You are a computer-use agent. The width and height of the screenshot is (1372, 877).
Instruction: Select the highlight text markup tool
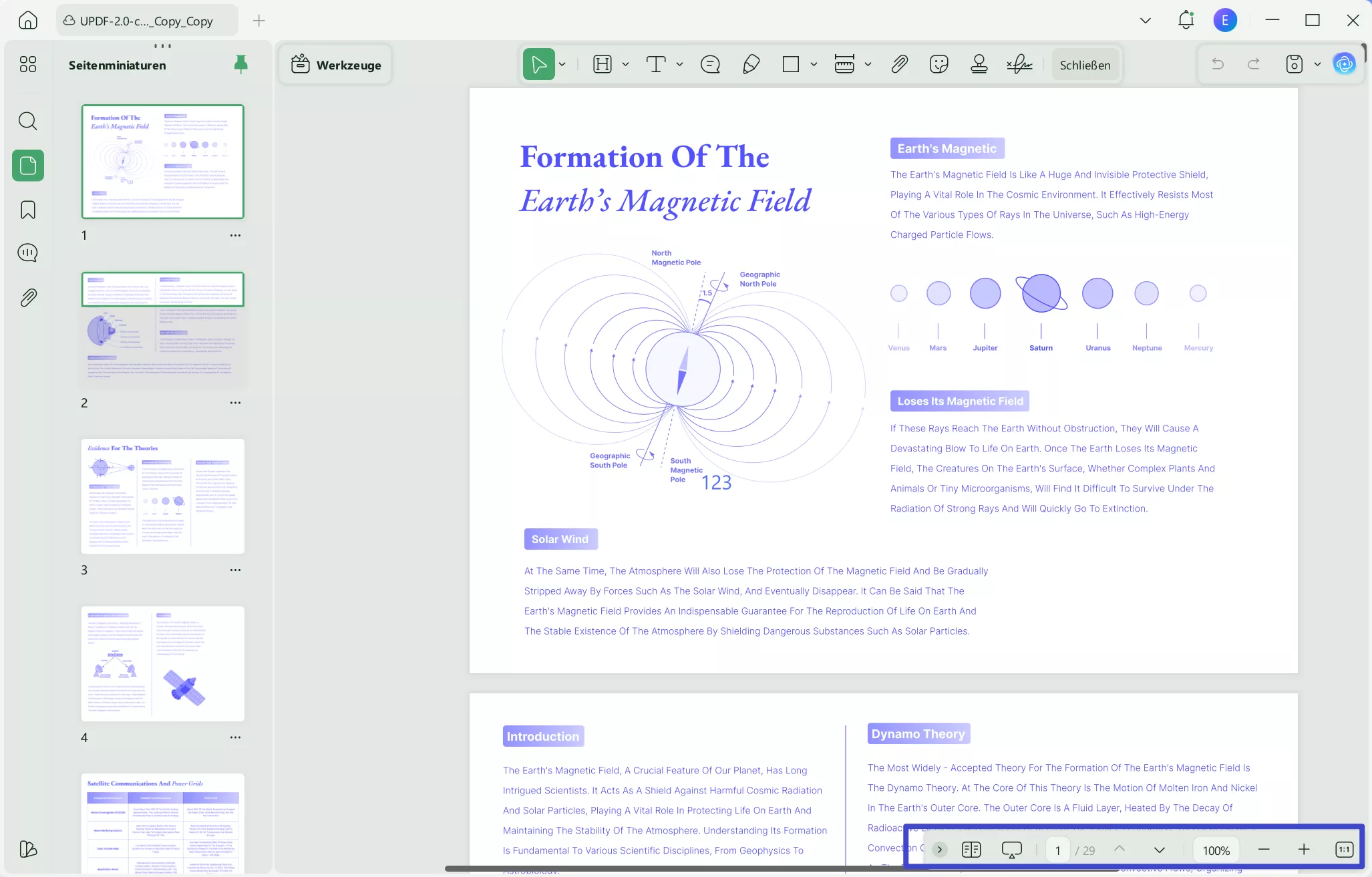tap(603, 64)
